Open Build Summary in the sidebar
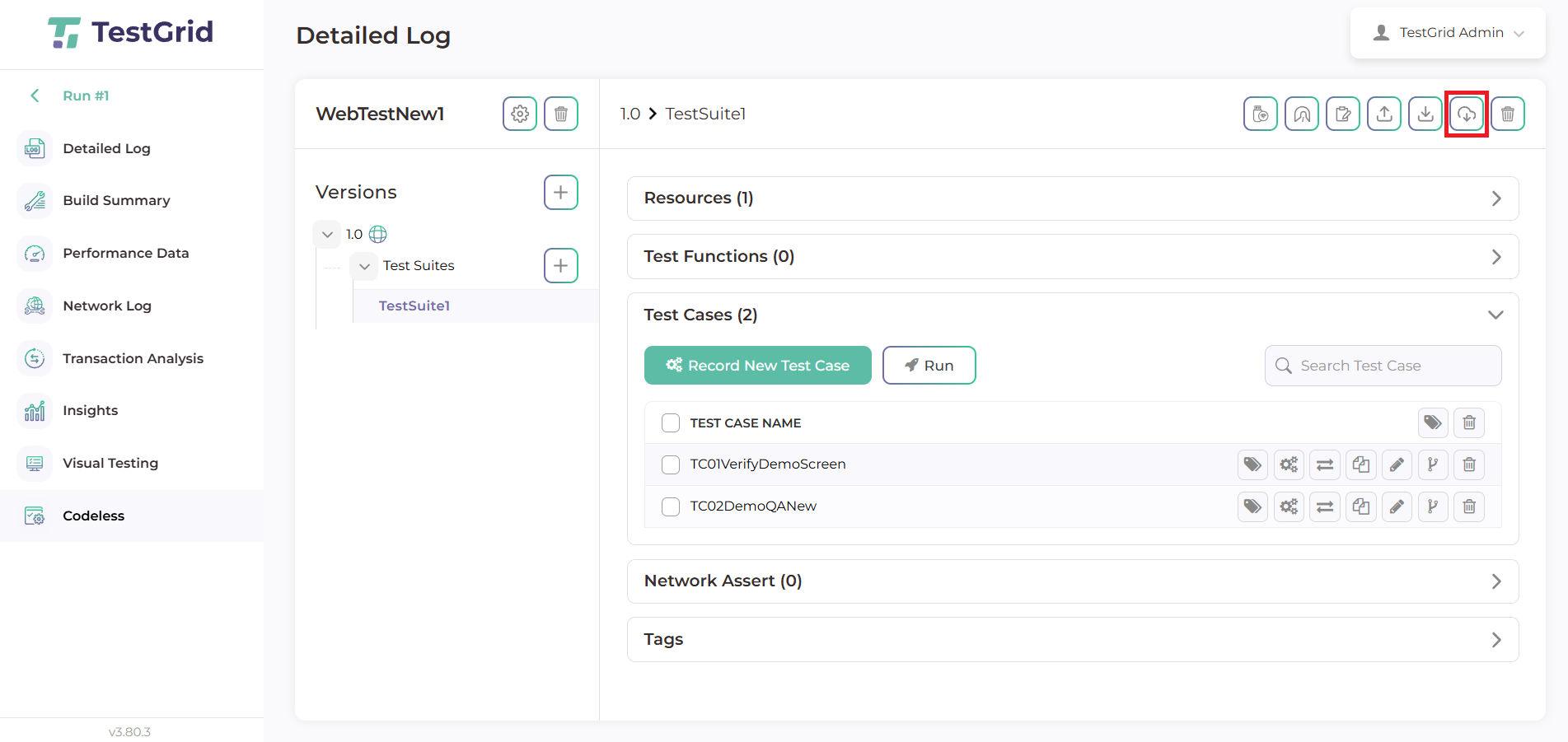The image size is (1568, 742). pyautogui.click(x=132, y=201)
